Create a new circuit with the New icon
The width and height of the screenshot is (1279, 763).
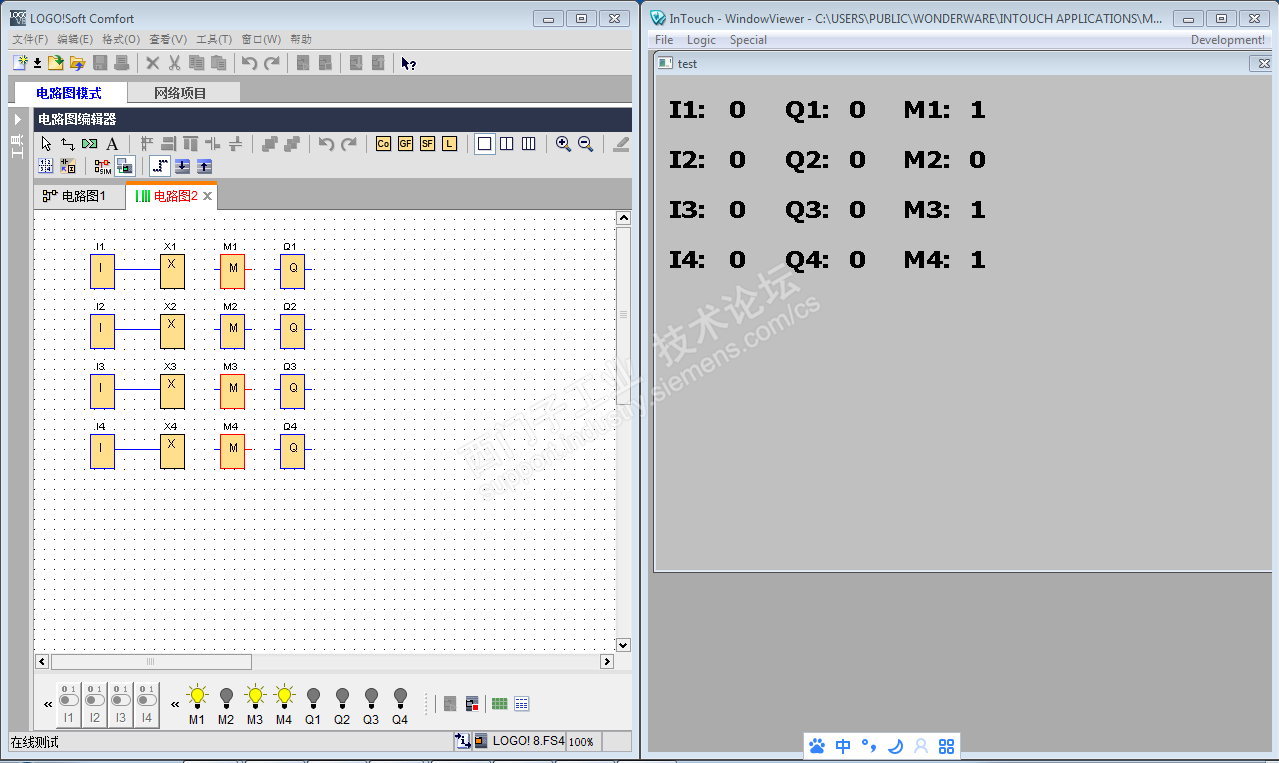[x=20, y=63]
